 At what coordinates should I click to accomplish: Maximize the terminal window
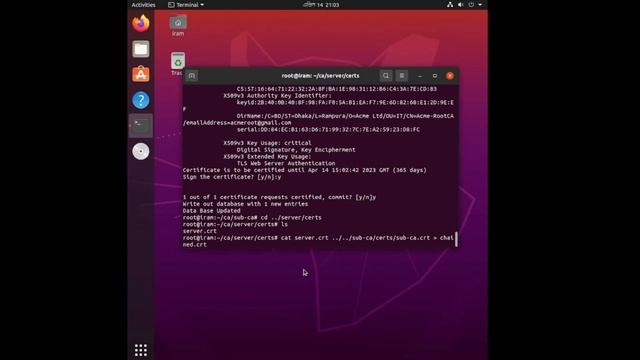(x=435, y=76)
